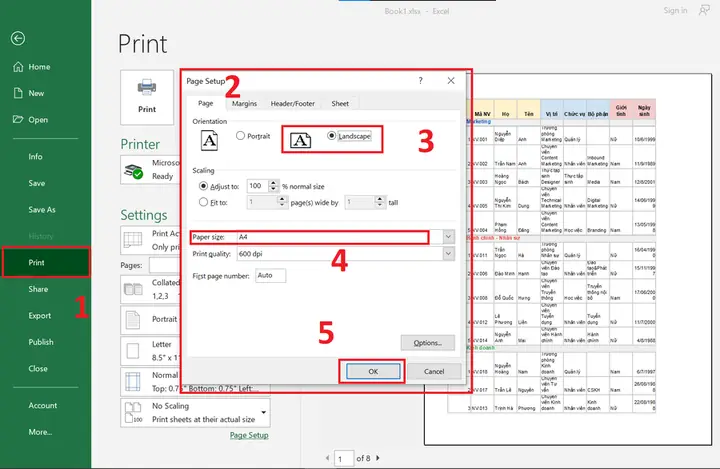Image resolution: width=720 pixels, height=469 pixels.
Task: Close the Page Setup dialog
Action: coord(451,81)
